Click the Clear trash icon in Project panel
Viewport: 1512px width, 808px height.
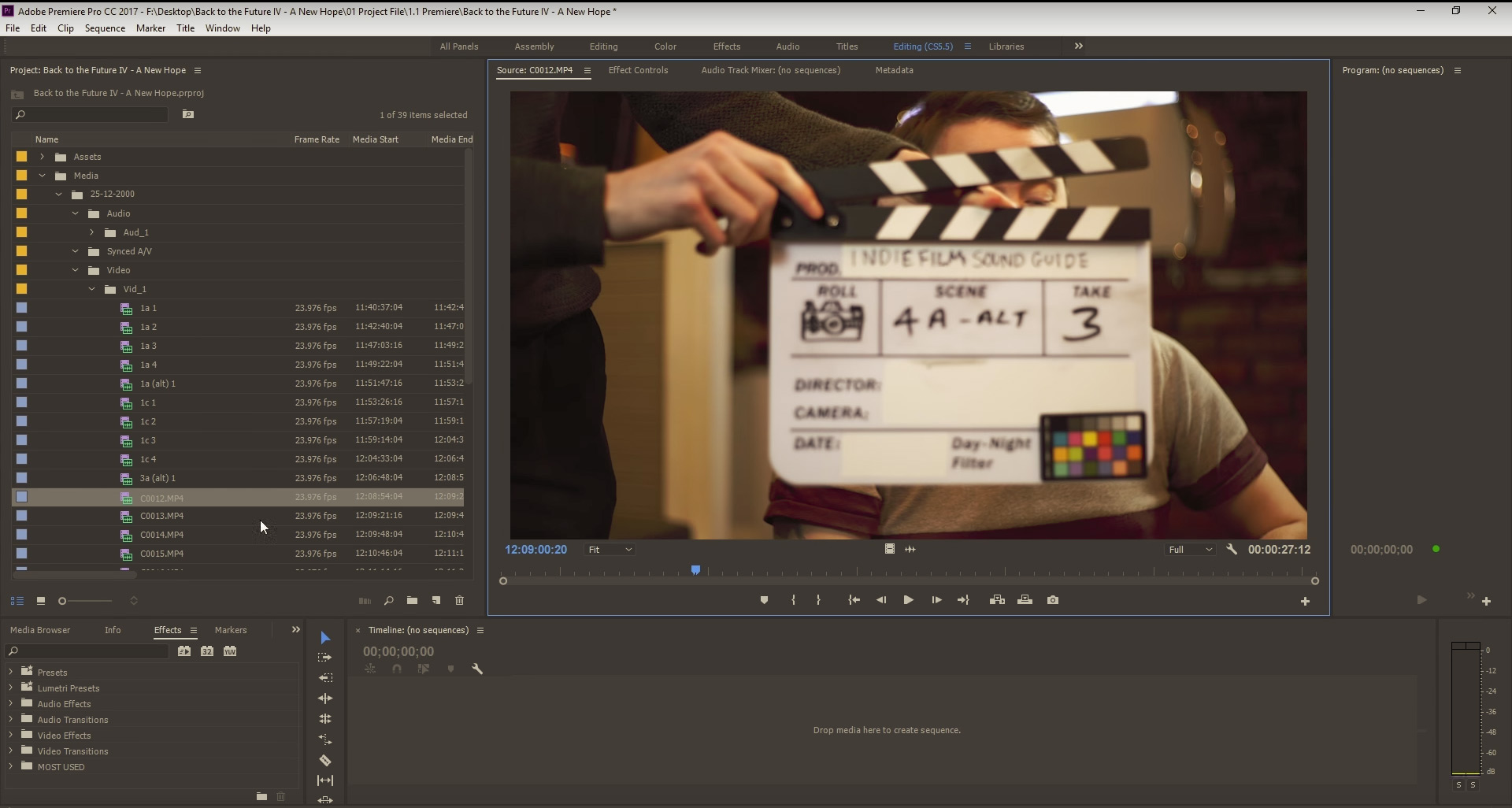460,601
